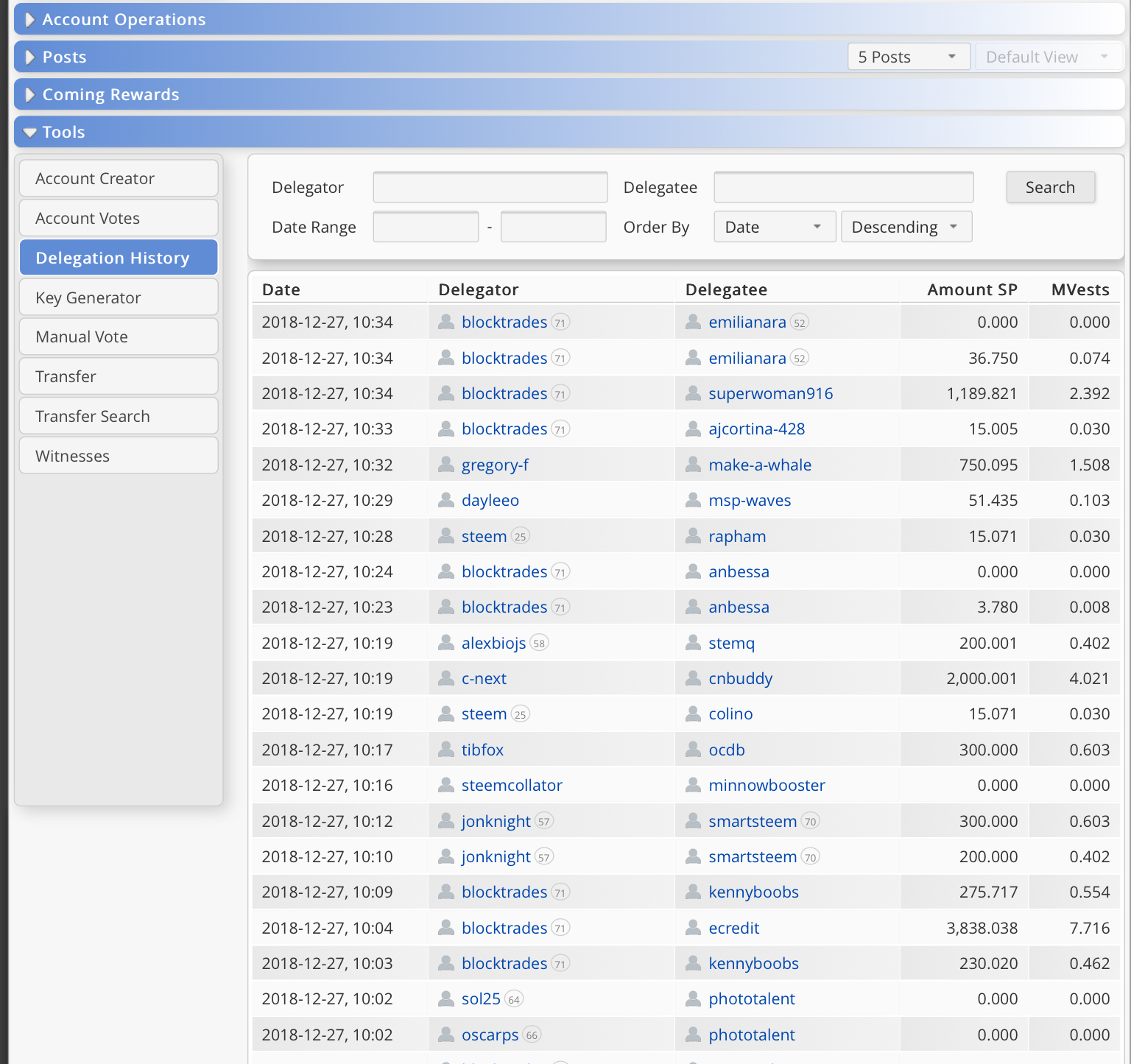Focus the Delegatee input field

tap(844, 187)
